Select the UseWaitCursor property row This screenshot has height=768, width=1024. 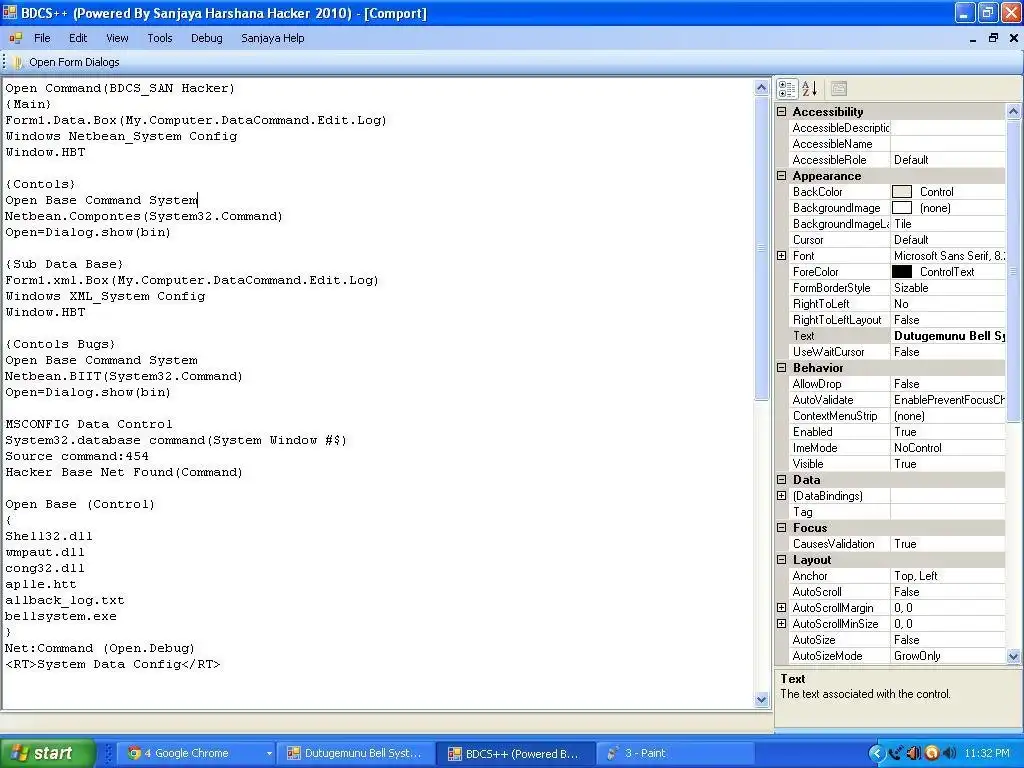click(x=897, y=352)
